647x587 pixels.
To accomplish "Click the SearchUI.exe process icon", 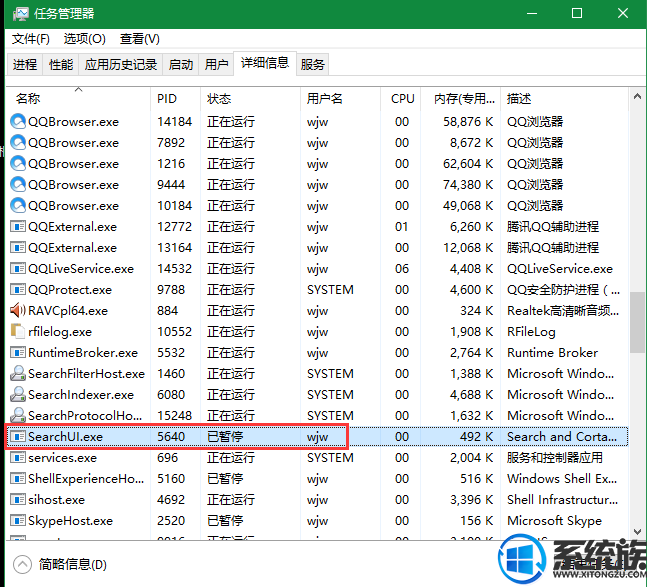I will 18,436.
